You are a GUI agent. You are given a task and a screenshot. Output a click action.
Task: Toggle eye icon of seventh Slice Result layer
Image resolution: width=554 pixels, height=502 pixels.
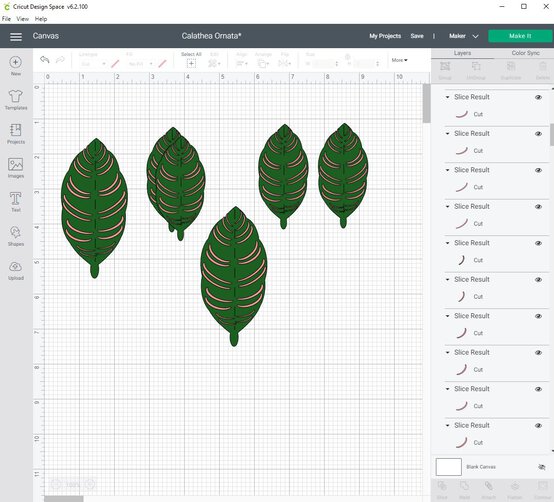coord(538,316)
